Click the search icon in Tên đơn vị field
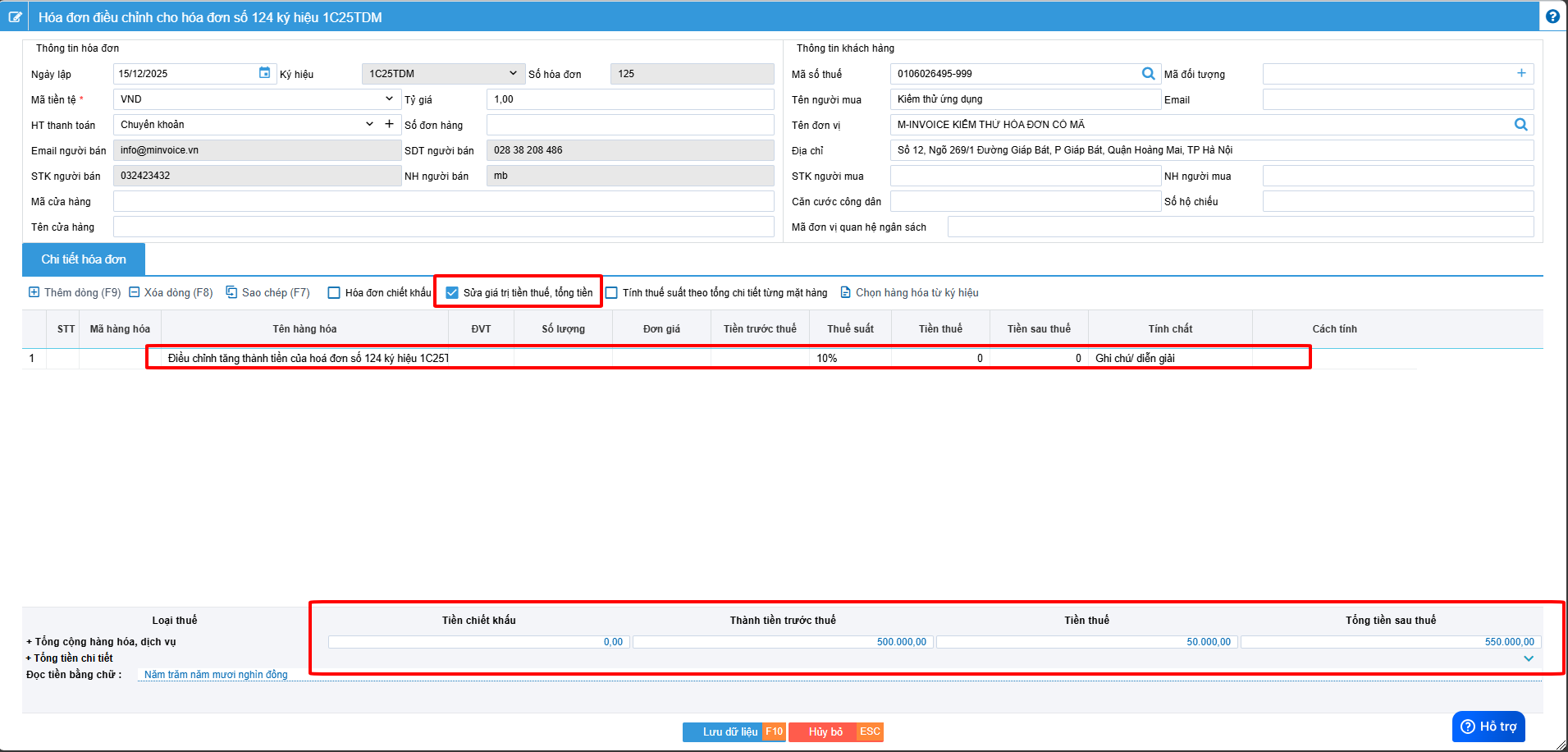Image resolution: width=1568 pixels, height=752 pixels. [1520, 125]
